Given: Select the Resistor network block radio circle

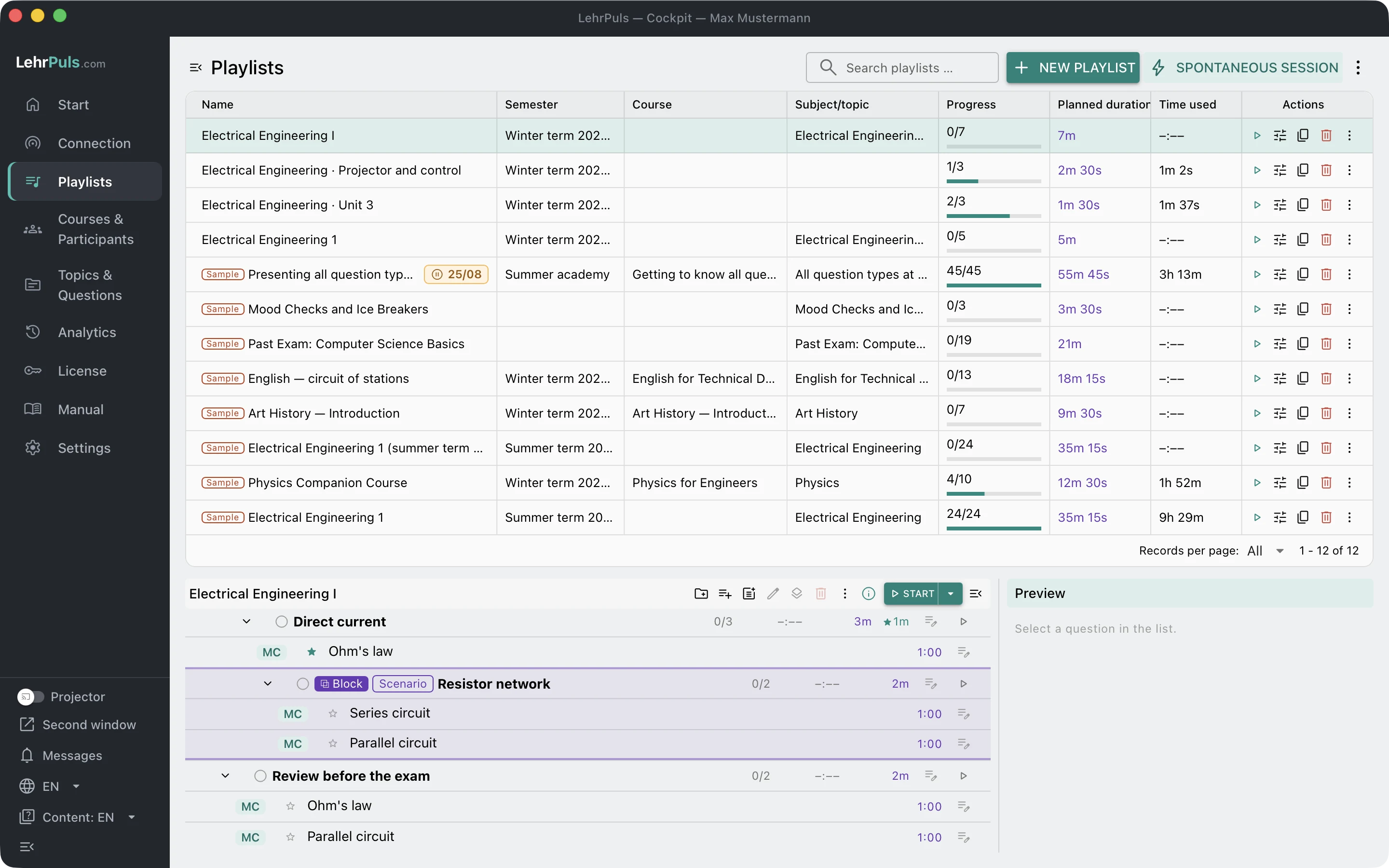Looking at the screenshot, I should coord(302,684).
